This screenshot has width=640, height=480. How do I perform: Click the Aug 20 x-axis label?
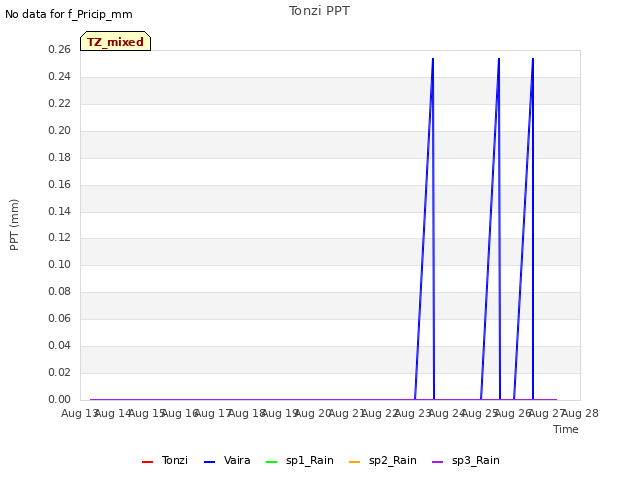tap(313, 413)
